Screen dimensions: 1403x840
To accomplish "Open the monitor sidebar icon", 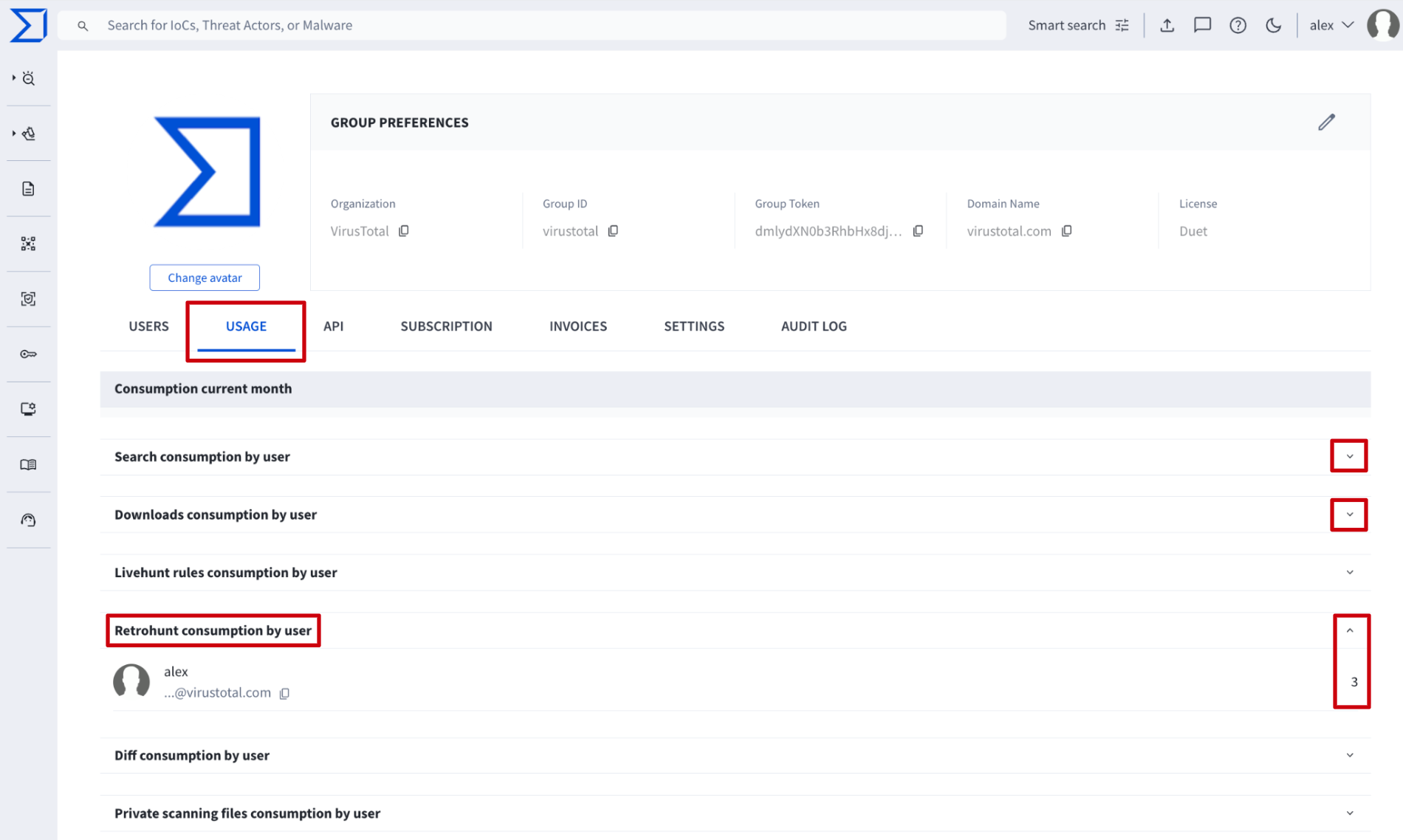I will click(28, 409).
